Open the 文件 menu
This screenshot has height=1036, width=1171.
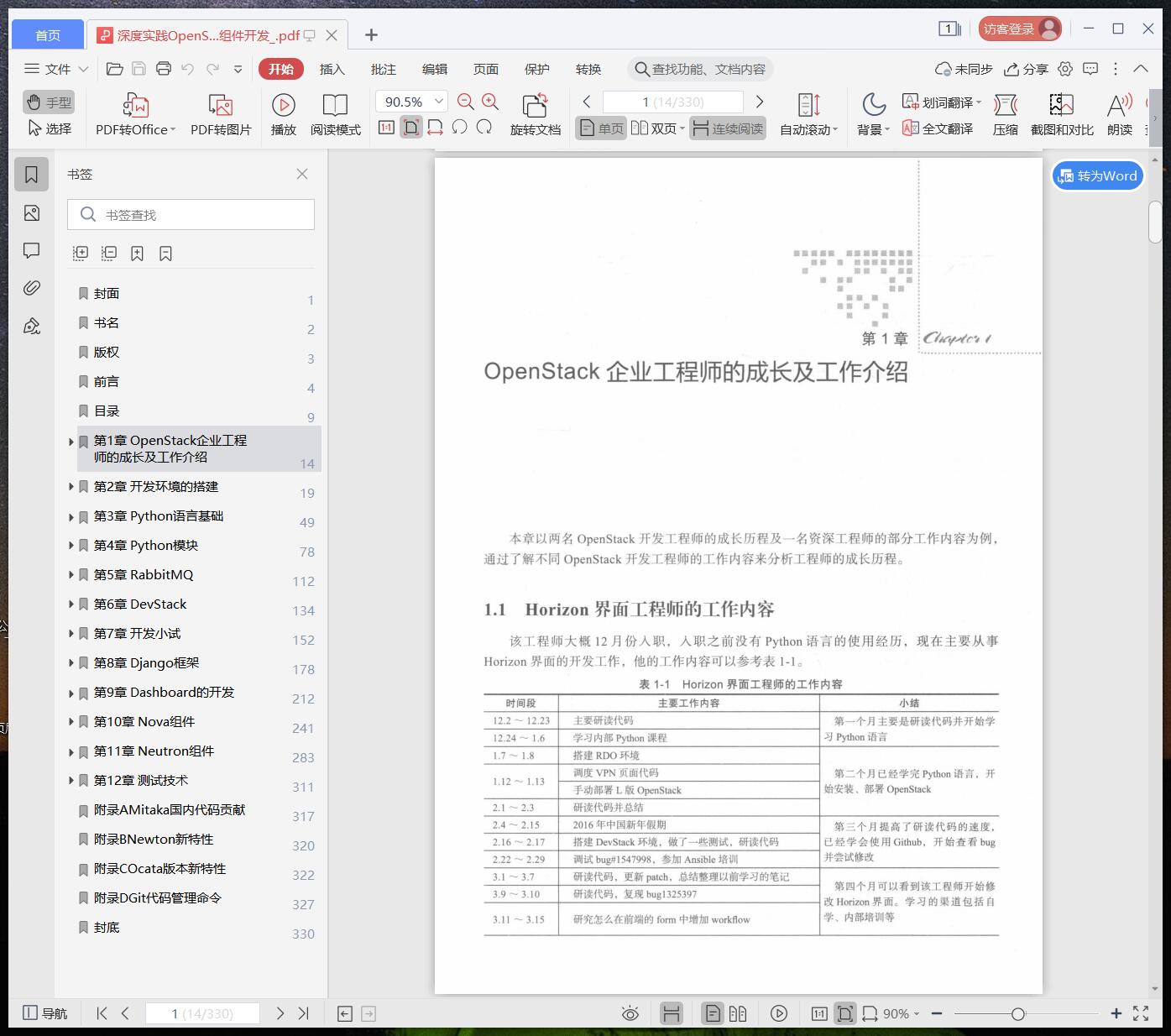pos(55,69)
